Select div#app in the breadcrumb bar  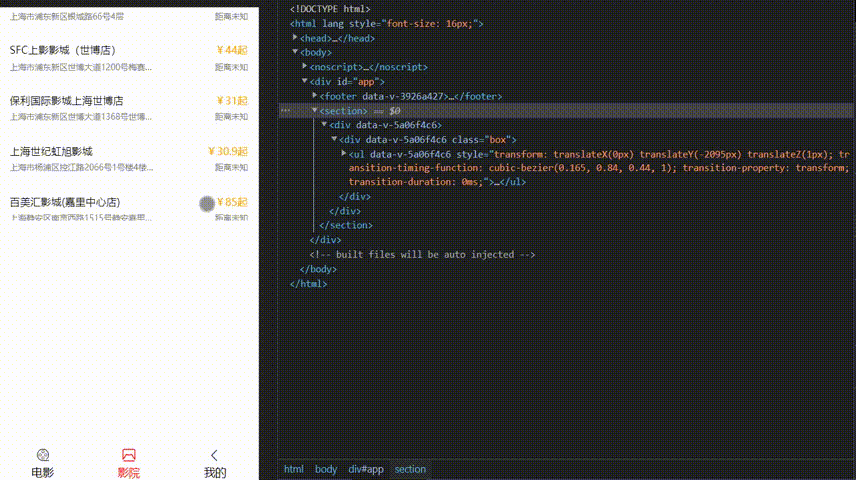pos(365,469)
